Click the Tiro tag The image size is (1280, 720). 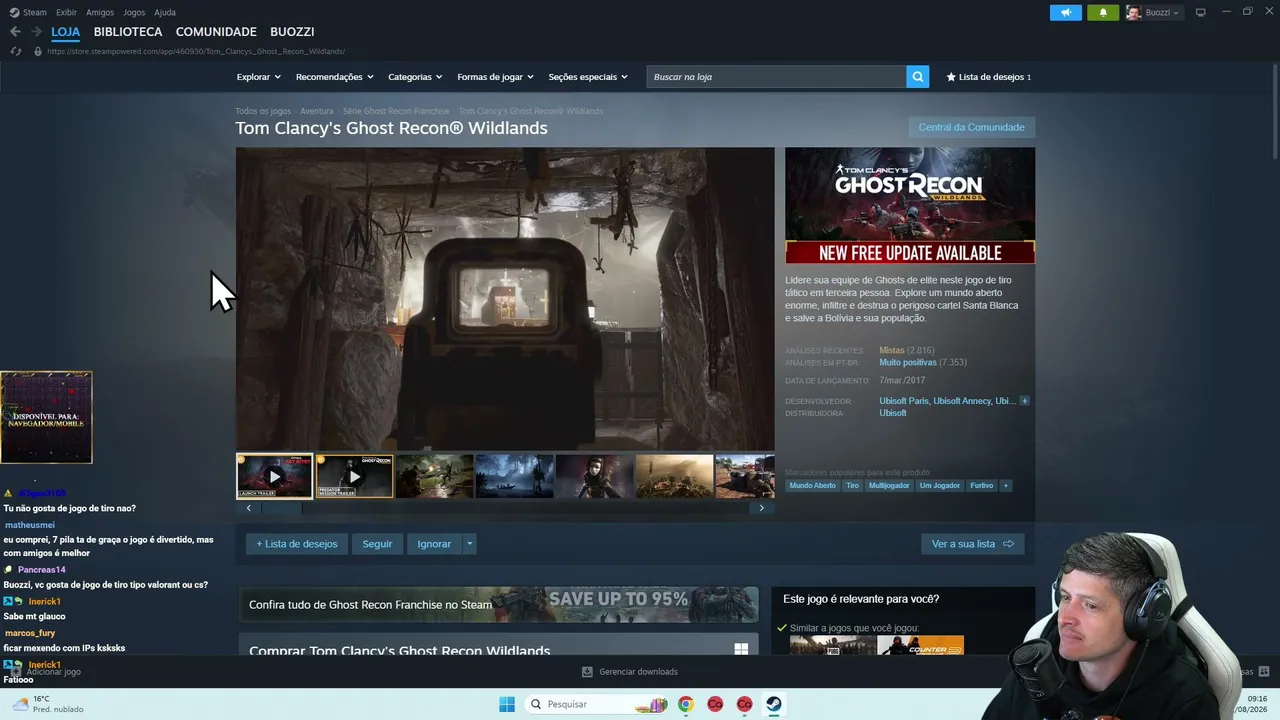tap(852, 486)
